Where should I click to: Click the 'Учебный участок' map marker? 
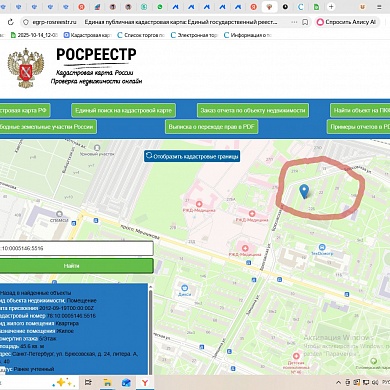tap(97, 148)
